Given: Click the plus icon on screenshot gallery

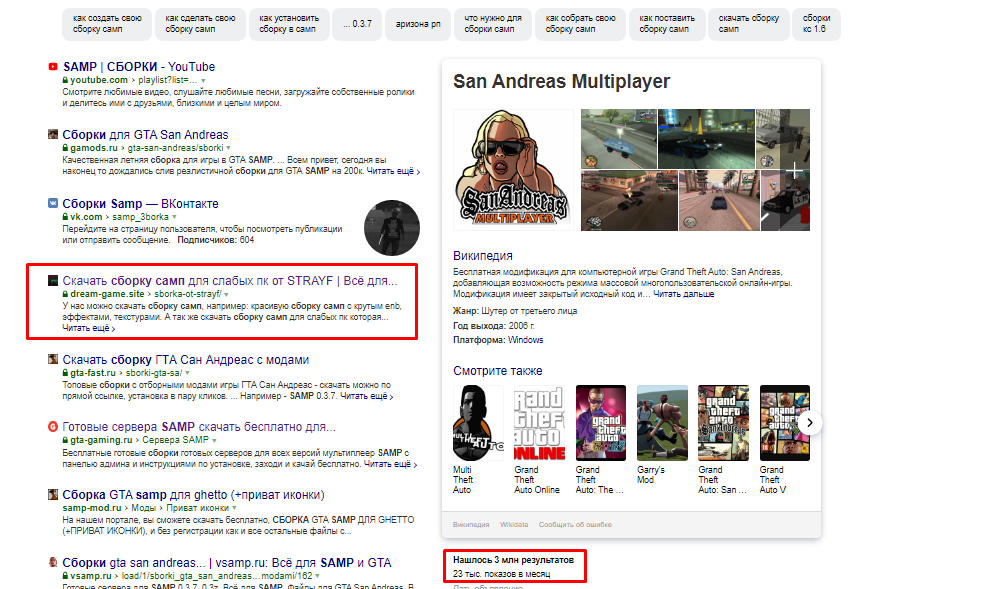Looking at the screenshot, I should [x=794, y=171].
